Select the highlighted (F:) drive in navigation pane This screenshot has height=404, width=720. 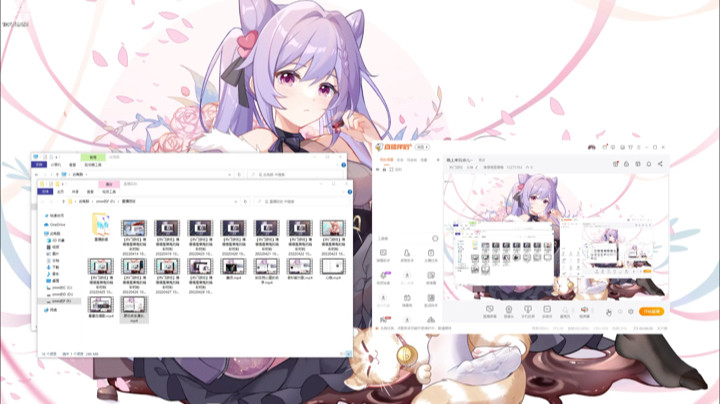point(59,301)
